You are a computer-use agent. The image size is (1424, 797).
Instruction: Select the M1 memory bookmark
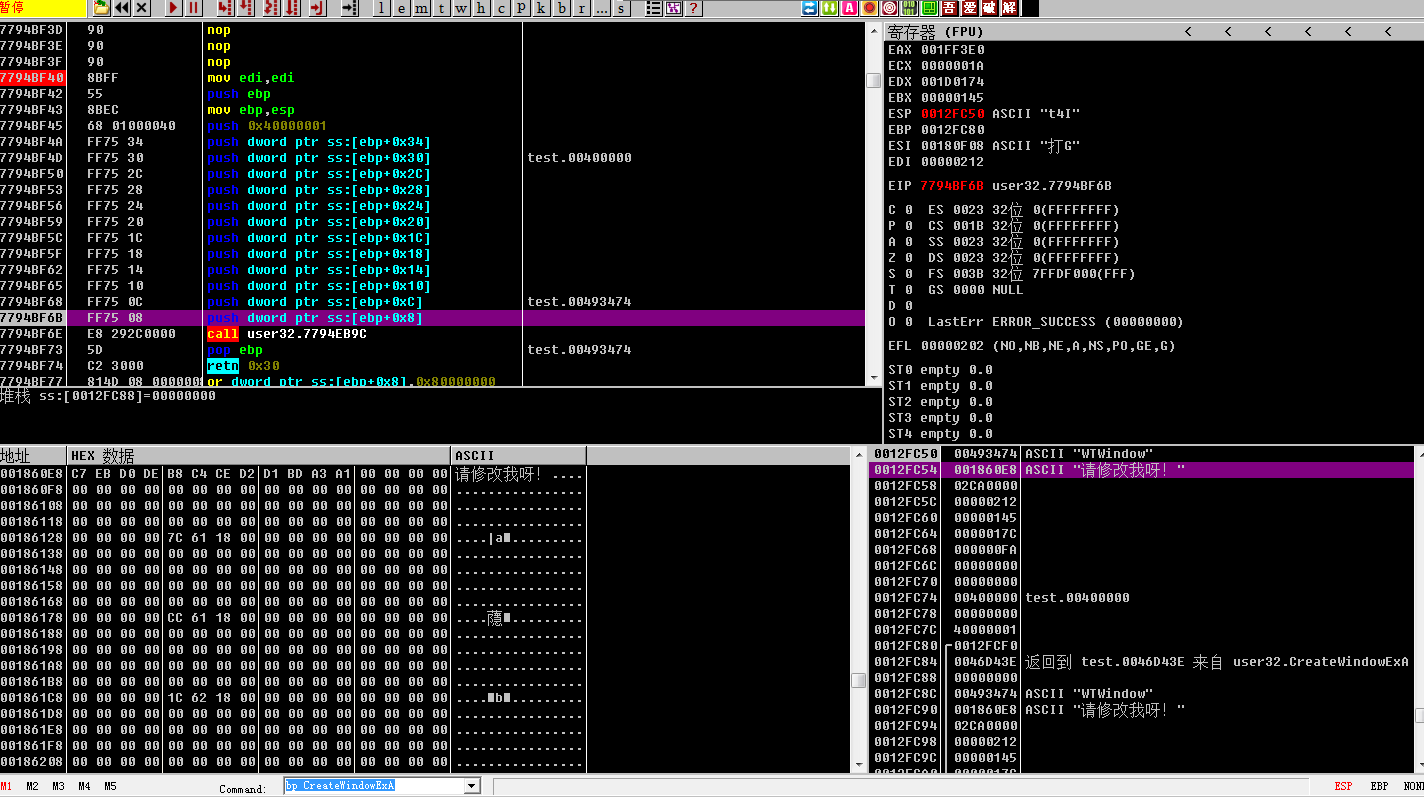[7, 786]
